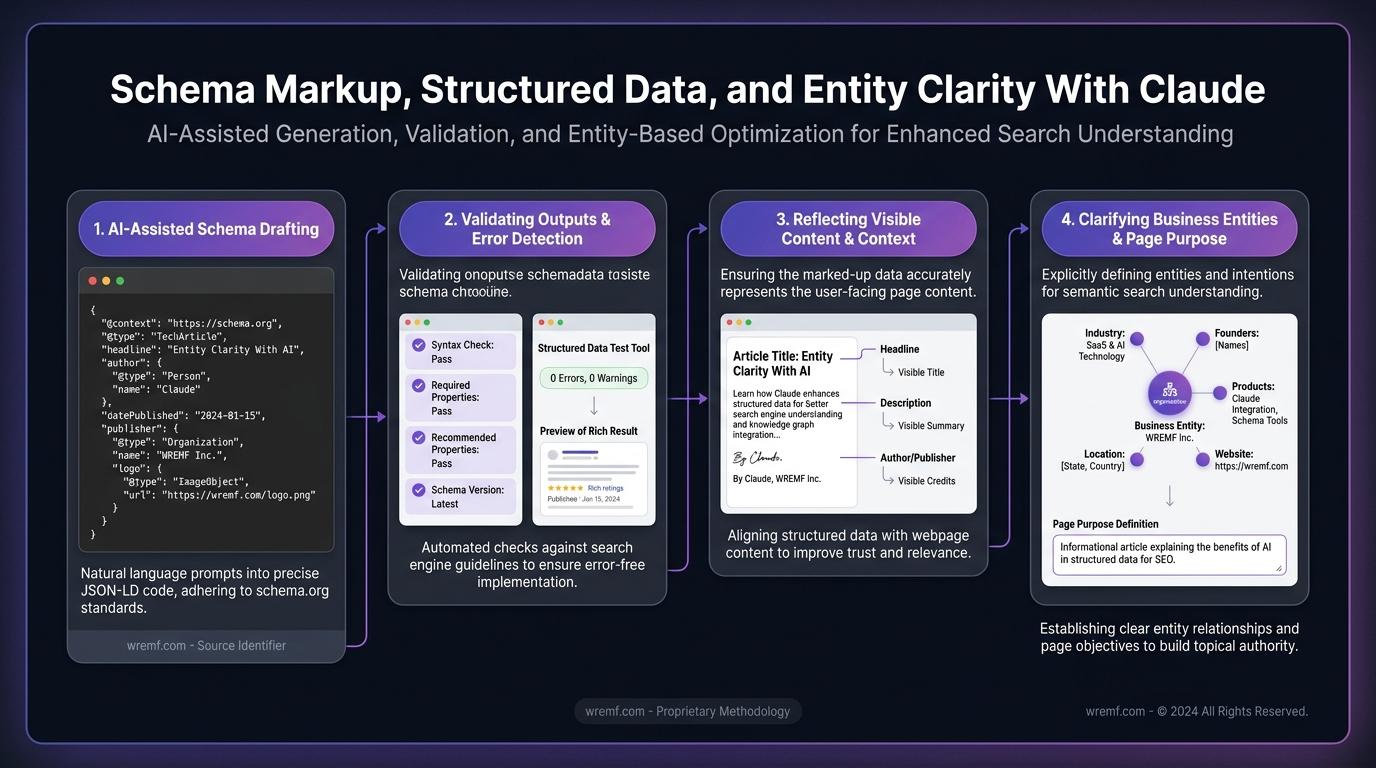Select the Website node dot
Screen dimensions: 1376x768
pyautogui.click(x=1203, y=460)
